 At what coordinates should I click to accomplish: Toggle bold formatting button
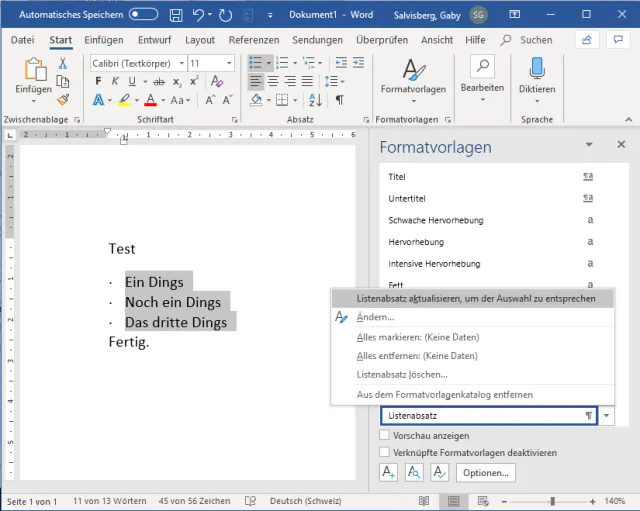click(x=100, y=82)
